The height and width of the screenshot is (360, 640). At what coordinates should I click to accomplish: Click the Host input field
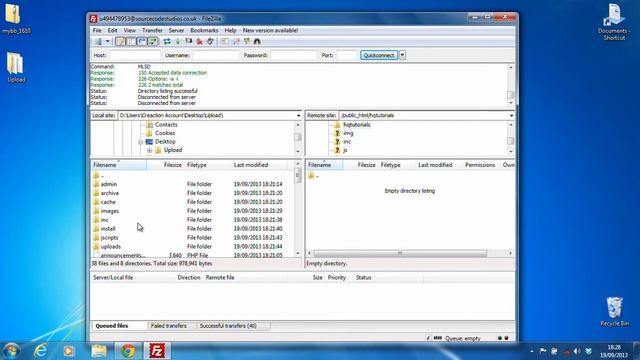[135, 55]
